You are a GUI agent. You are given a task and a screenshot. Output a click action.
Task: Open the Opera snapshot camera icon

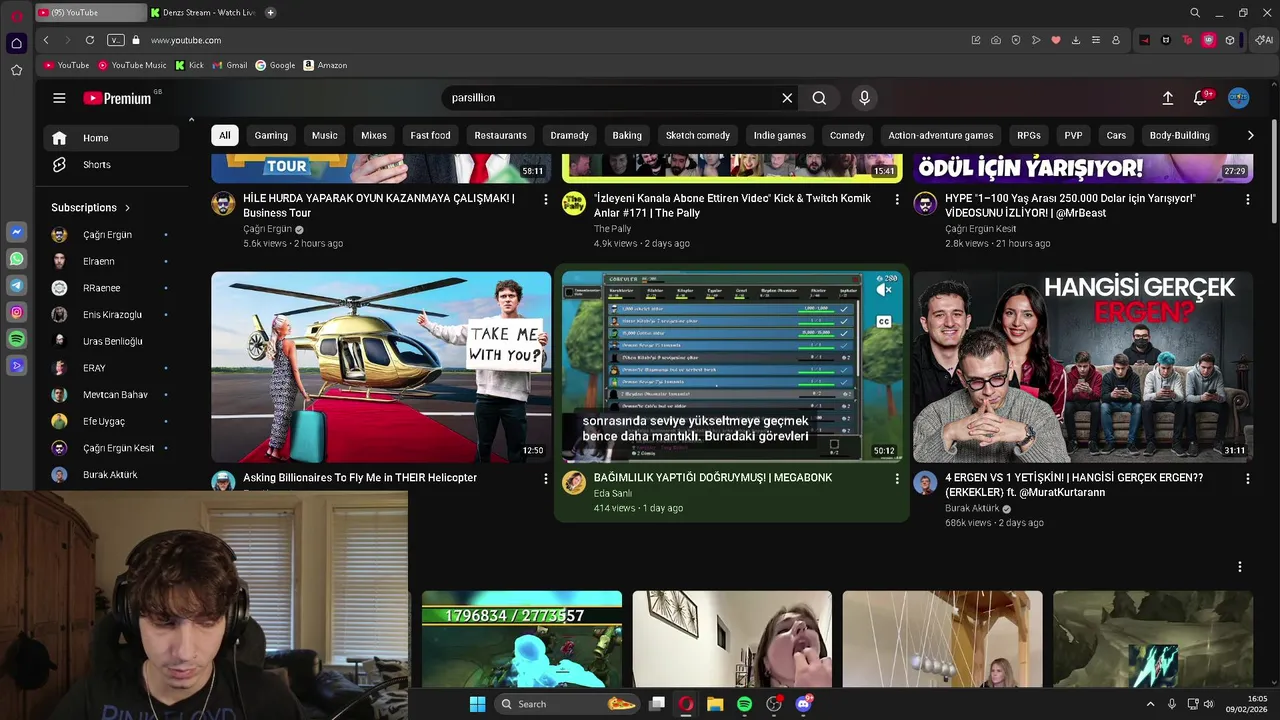(996, 40)
